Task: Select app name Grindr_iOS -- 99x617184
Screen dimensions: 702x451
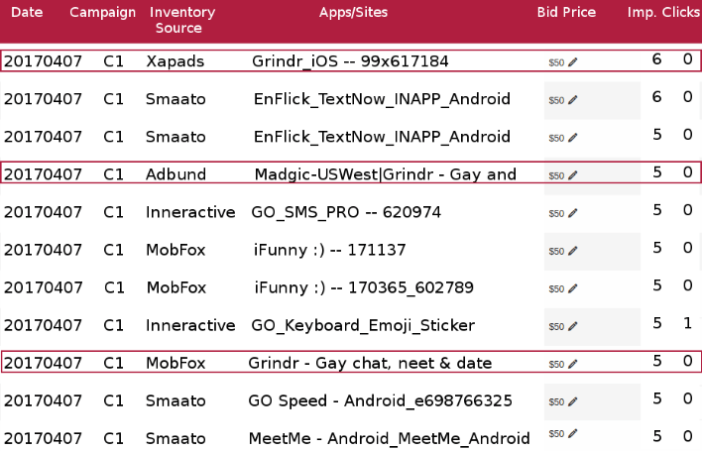Action: (x=350, y=61)
